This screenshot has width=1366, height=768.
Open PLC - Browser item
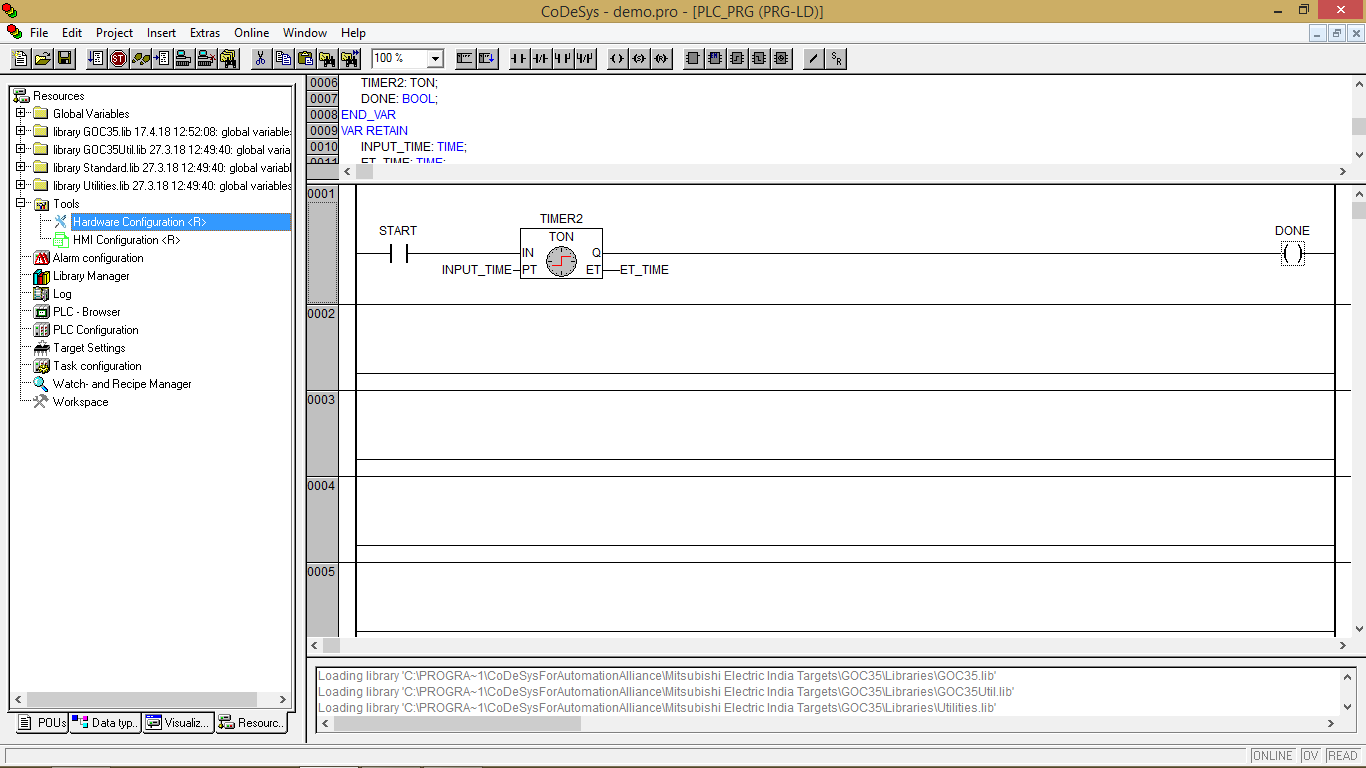click(x=87, y=312)
